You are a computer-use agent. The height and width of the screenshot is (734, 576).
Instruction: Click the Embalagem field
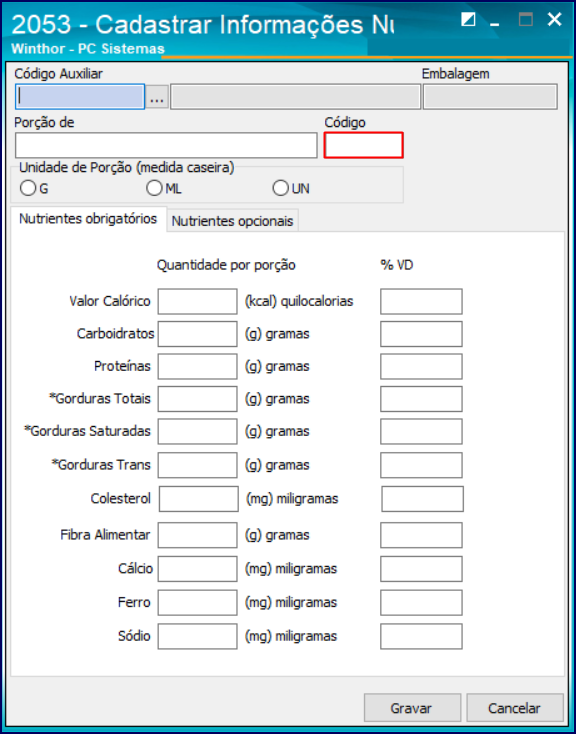click(x=490, y=97)
